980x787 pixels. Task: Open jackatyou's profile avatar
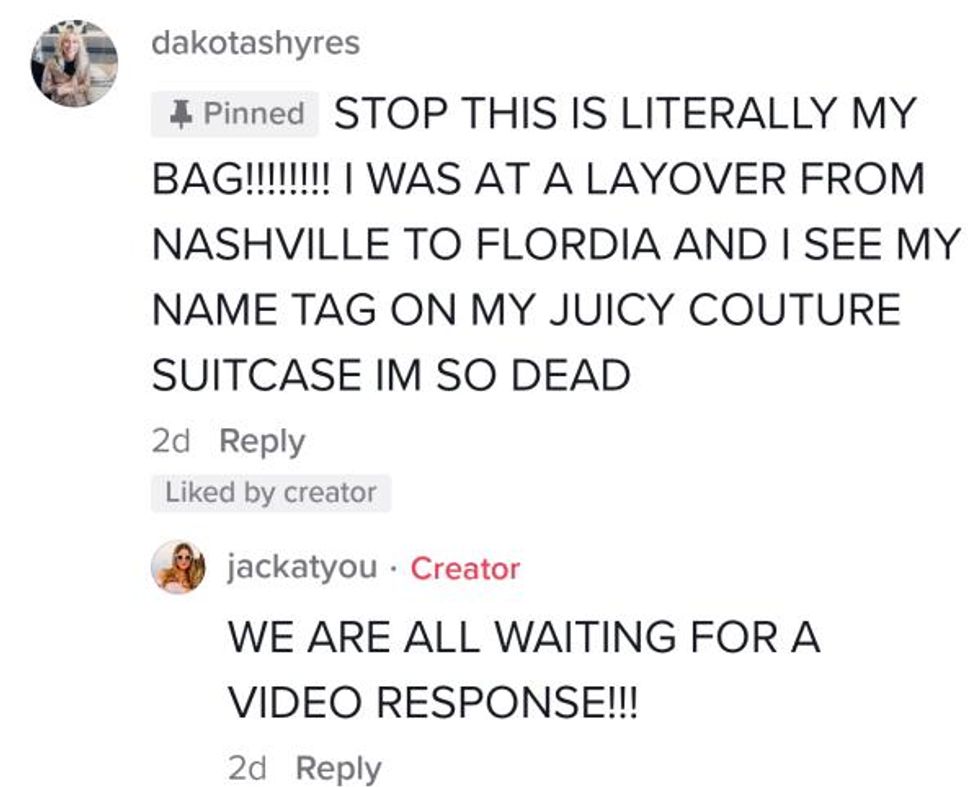point(179,566)
